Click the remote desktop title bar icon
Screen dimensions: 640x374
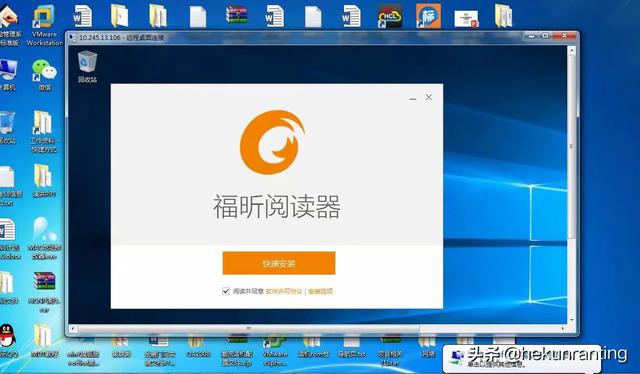[72, 38]
